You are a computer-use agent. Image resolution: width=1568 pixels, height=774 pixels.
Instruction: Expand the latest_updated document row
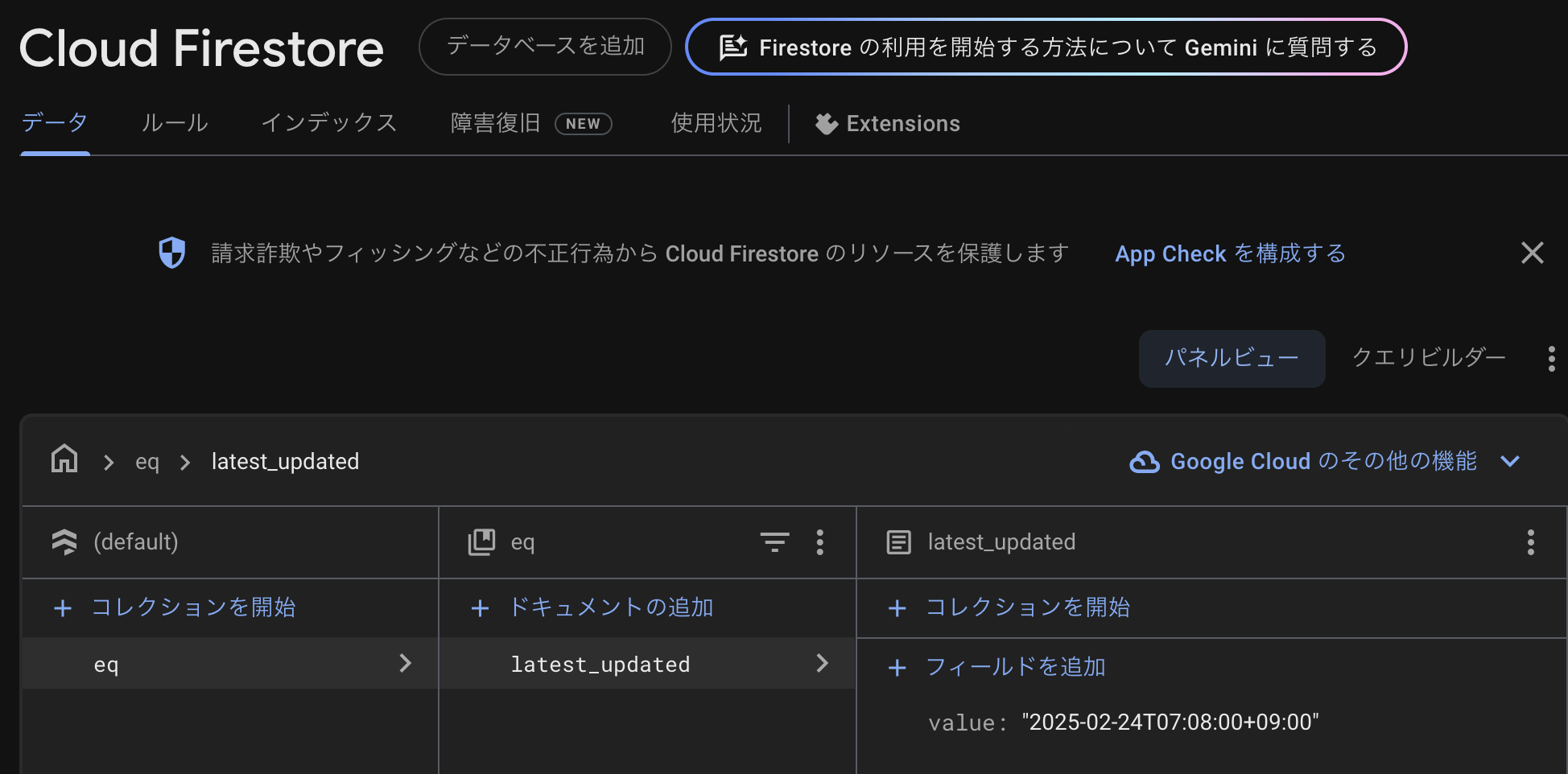[822, 663]
